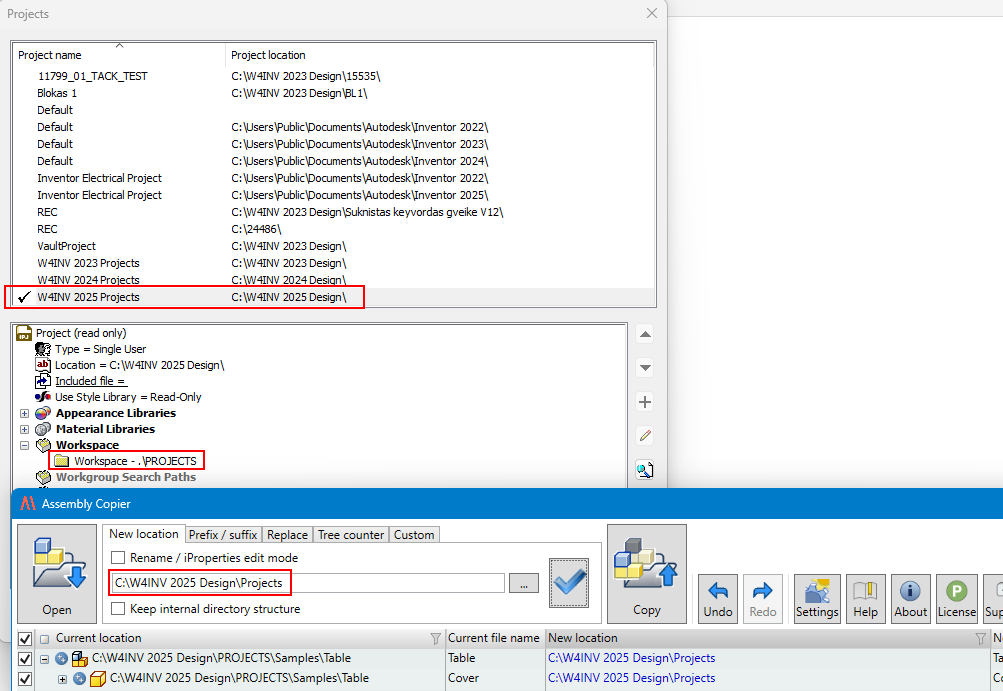This screenshot has height=691, width=1003.
Task: Click the sort arrow above Project name
Action: click(x=119, y=45)
